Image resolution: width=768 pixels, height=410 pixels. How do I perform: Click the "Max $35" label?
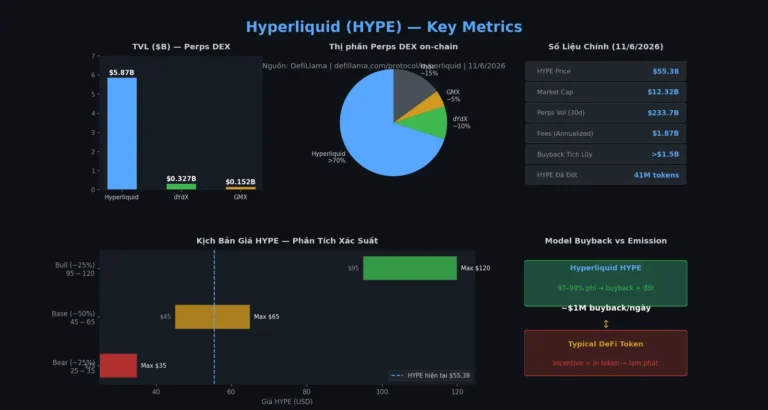(x=154, y=366)
